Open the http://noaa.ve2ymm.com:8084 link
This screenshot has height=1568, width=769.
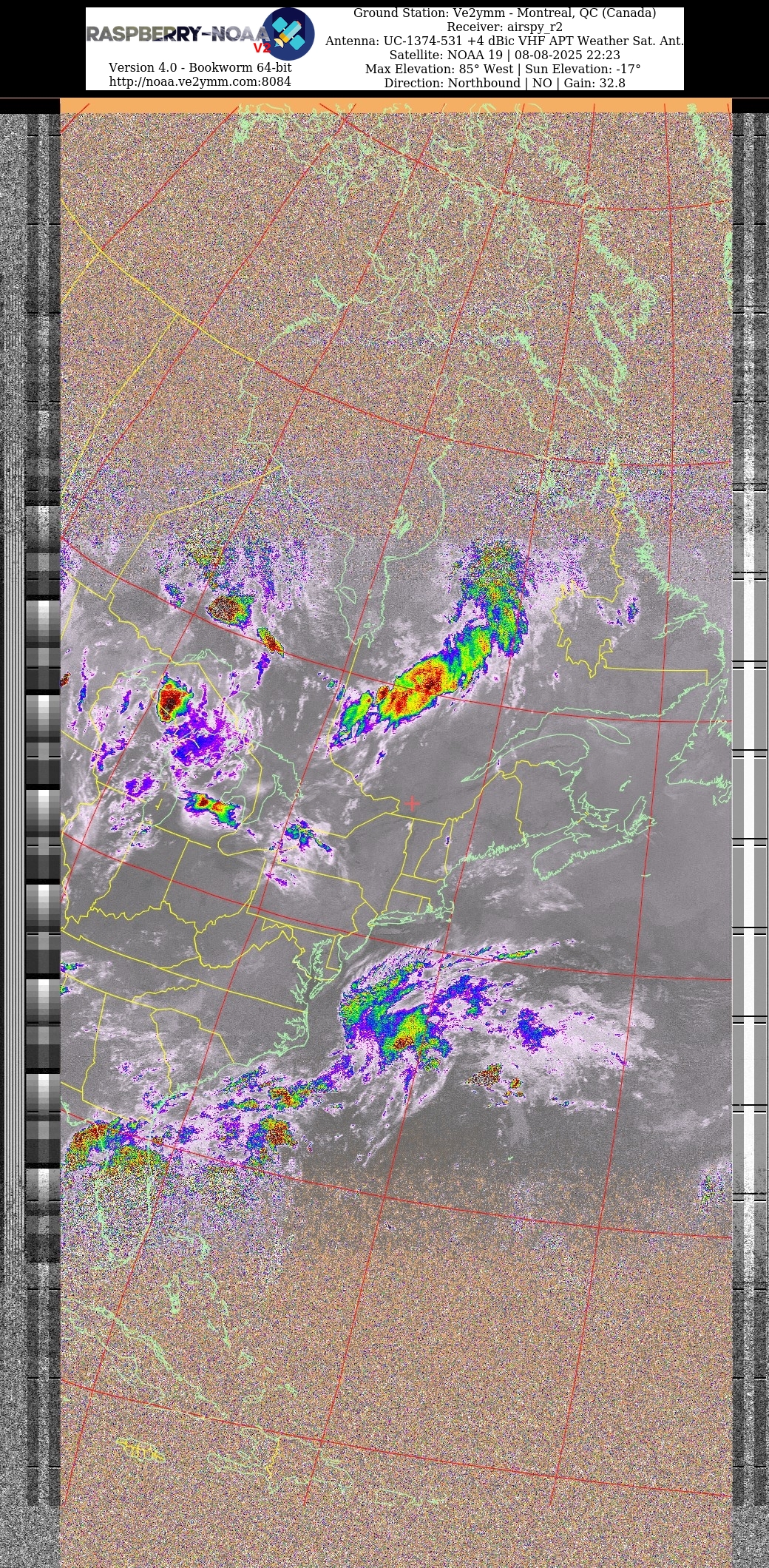pos(200,81)
